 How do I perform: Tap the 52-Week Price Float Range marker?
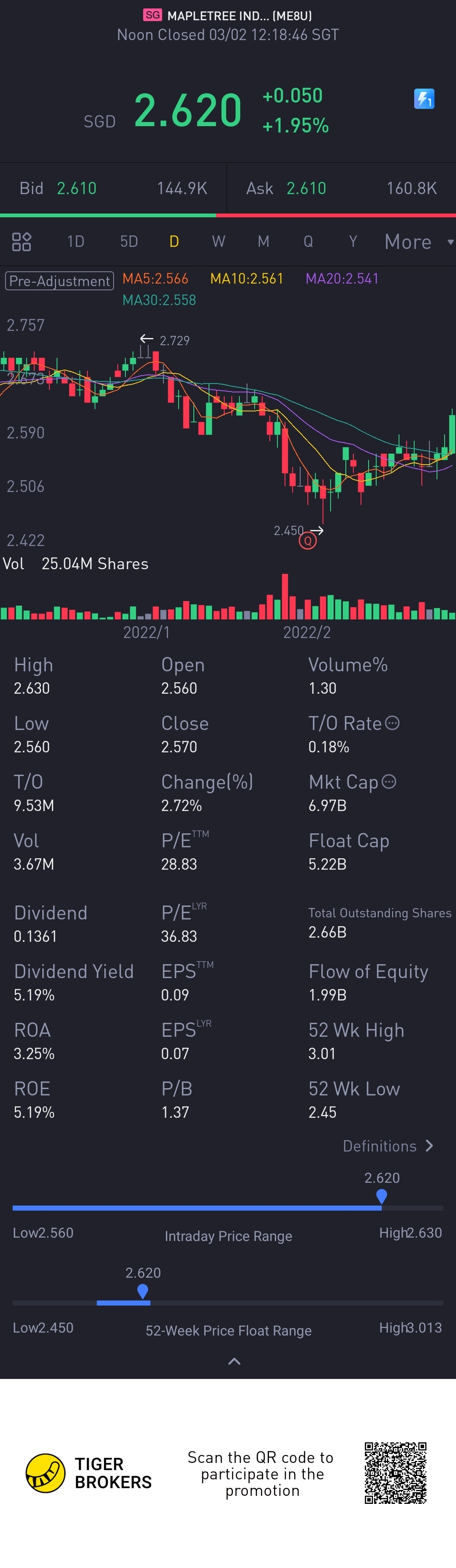coord(143,1290)
